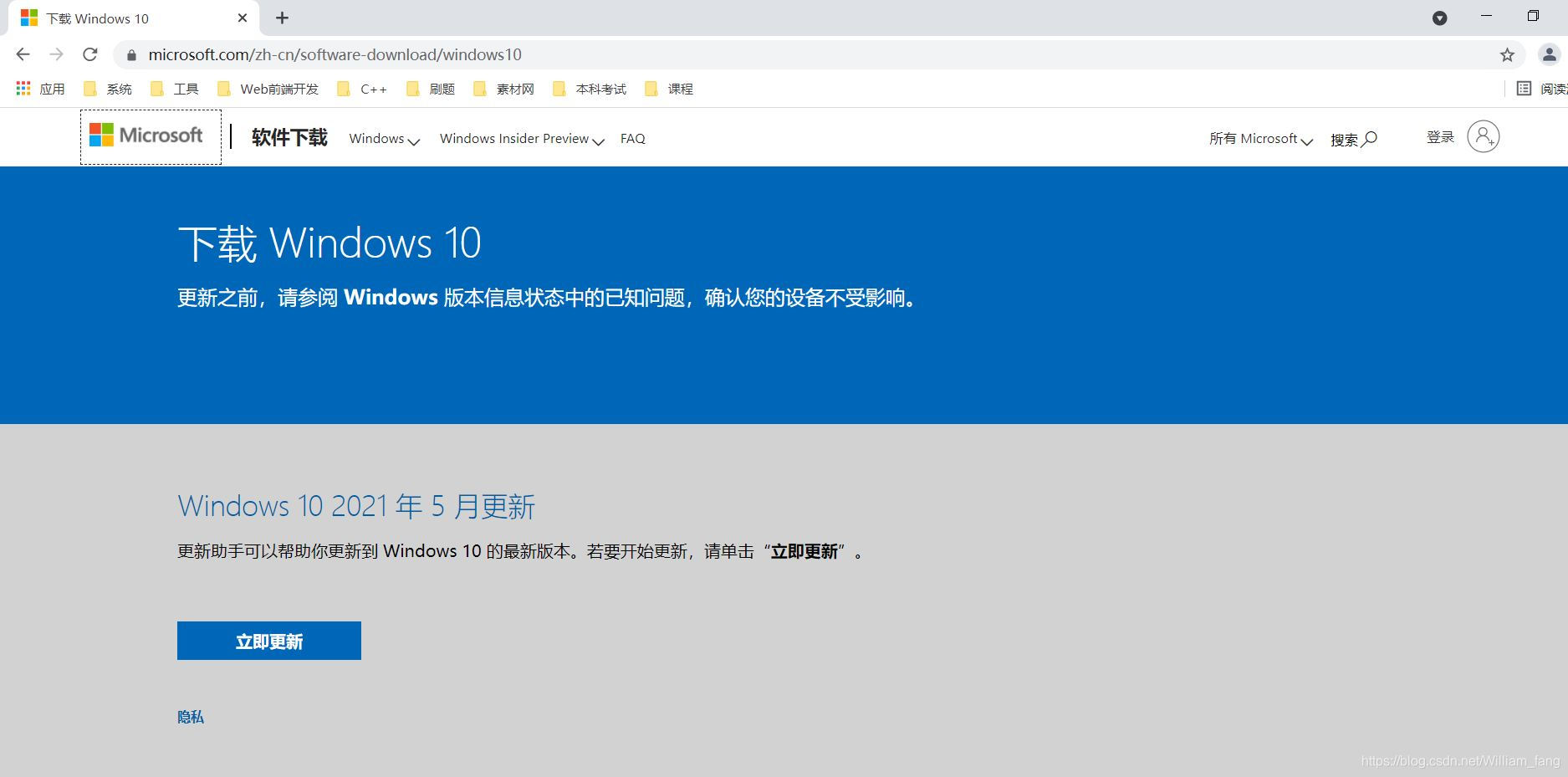Expand the 所有 Microsoft dropdown
Screen dimensions: 1568x777
coord(1261,139)
